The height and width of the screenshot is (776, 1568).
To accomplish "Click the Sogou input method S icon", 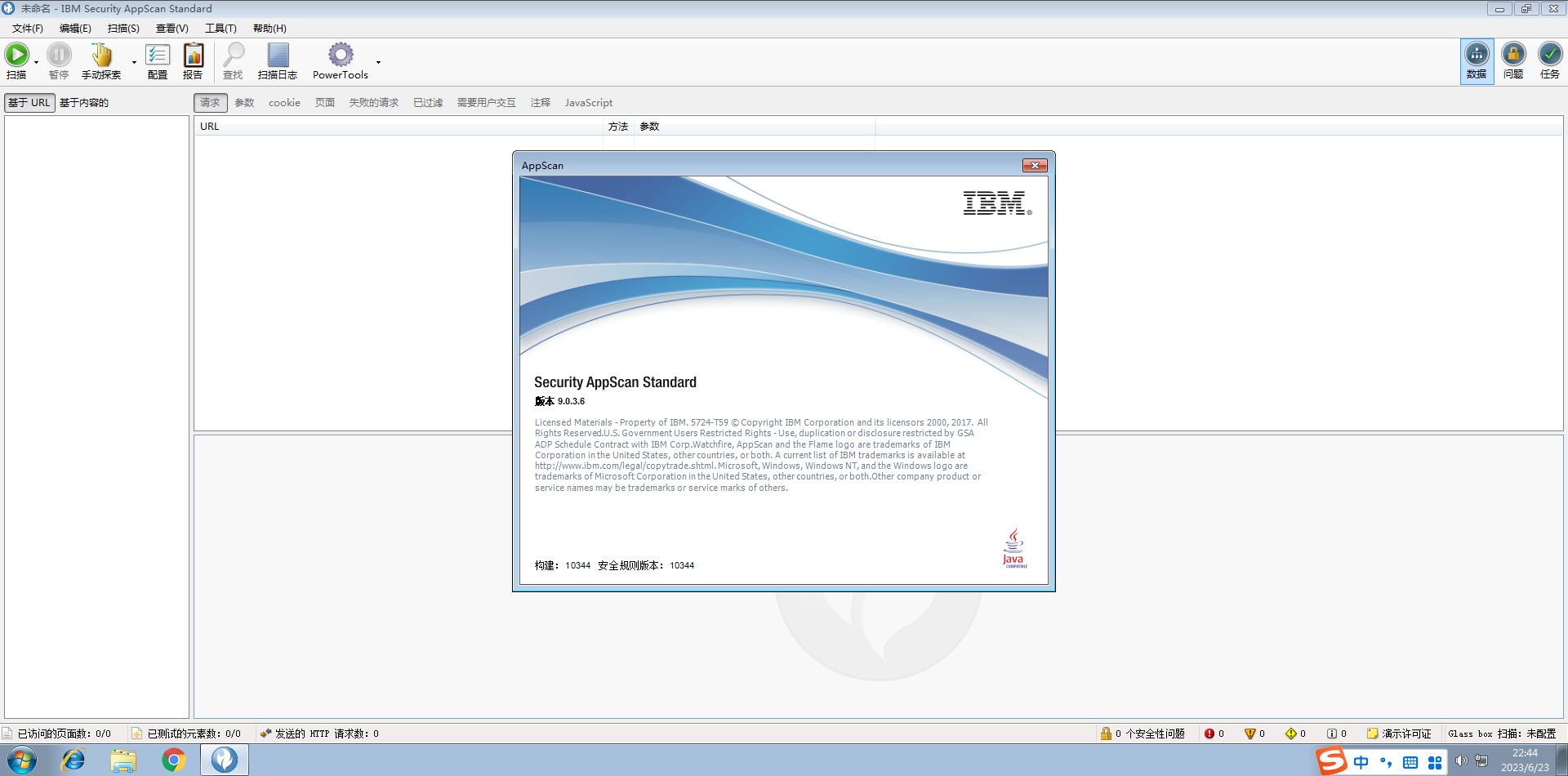I will (1331, 761).
